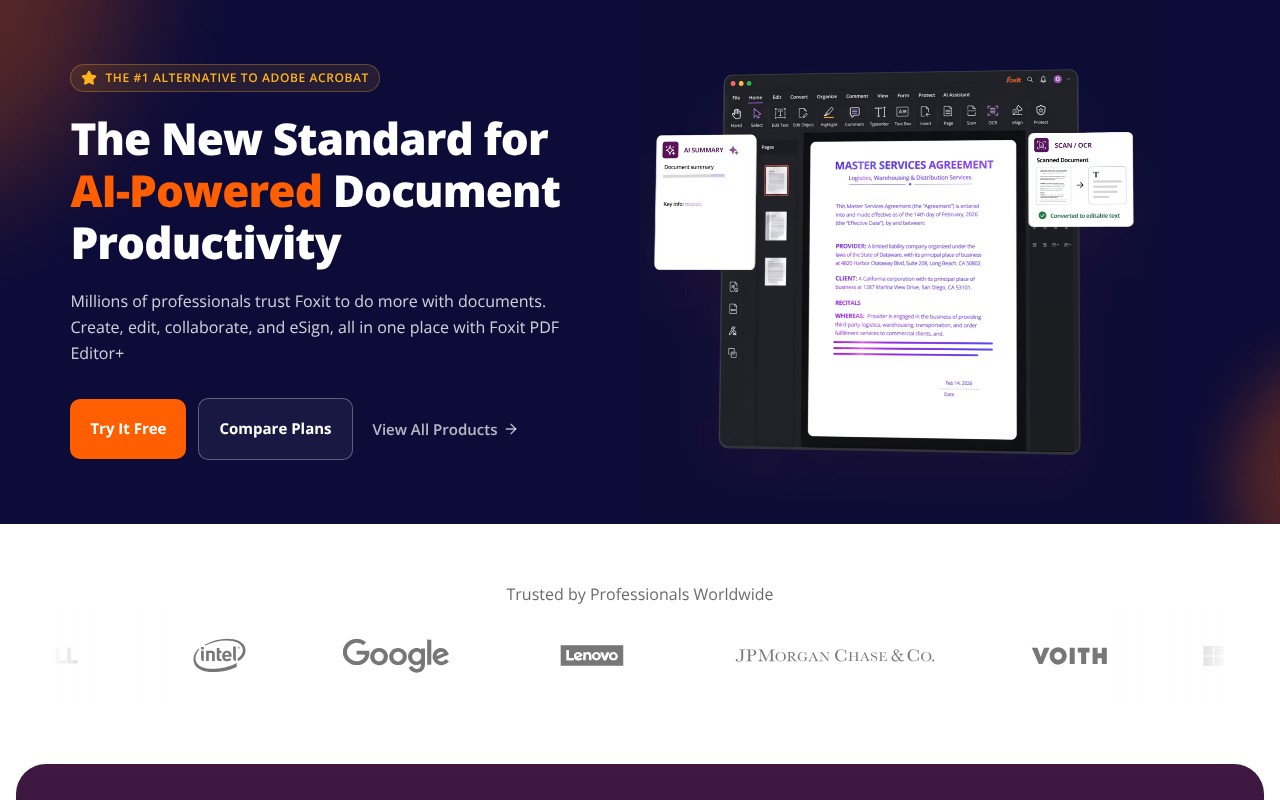Click the purple Scan / OCR card icon

click(1041, 145)
